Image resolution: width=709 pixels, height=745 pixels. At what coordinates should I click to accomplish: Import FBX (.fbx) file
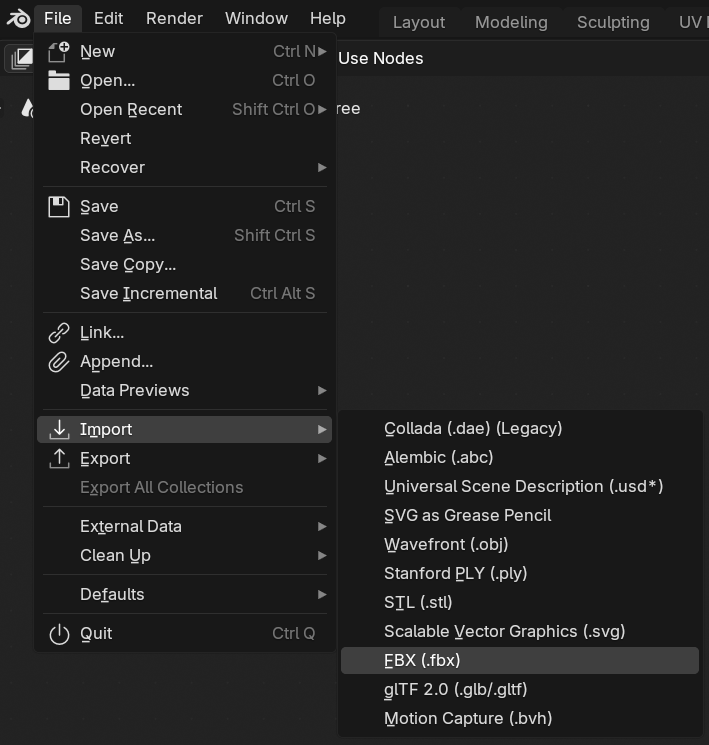pyautogui.click(x=520, y=660)
